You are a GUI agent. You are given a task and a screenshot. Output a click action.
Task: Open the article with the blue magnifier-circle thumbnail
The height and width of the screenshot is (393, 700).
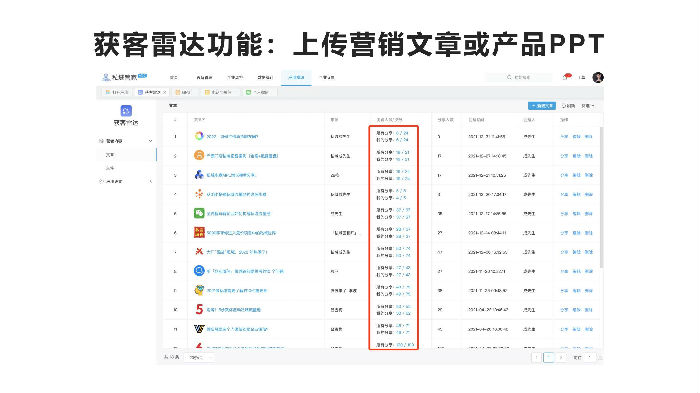point(199,271)
